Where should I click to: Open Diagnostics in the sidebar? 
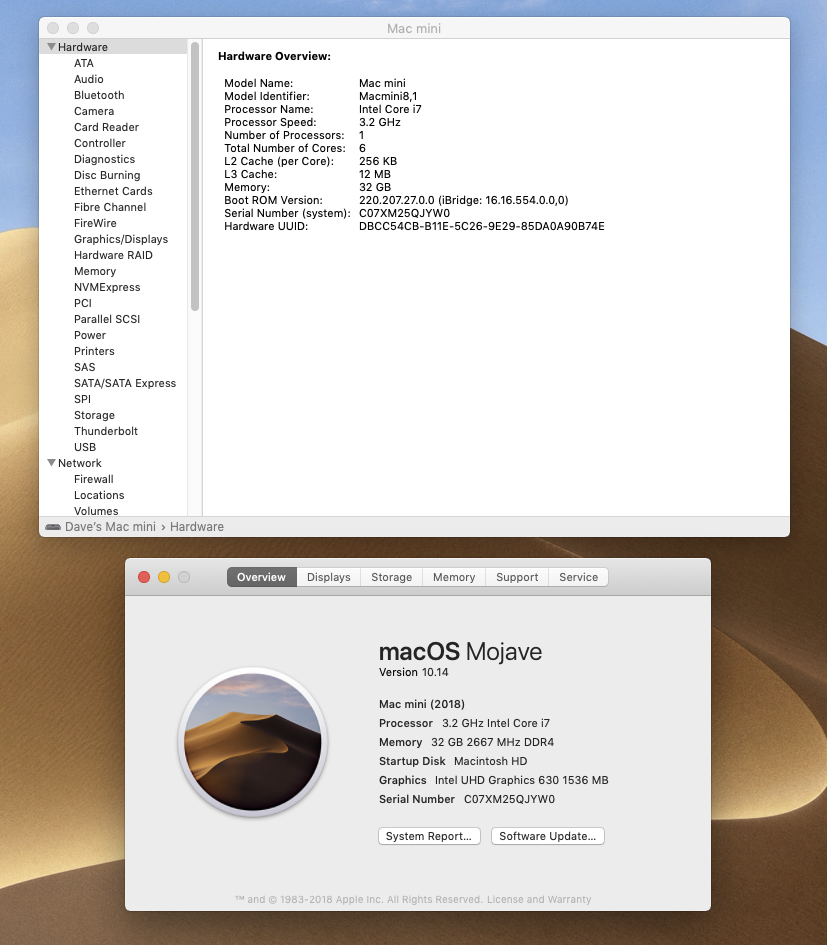tap(104, 159)
